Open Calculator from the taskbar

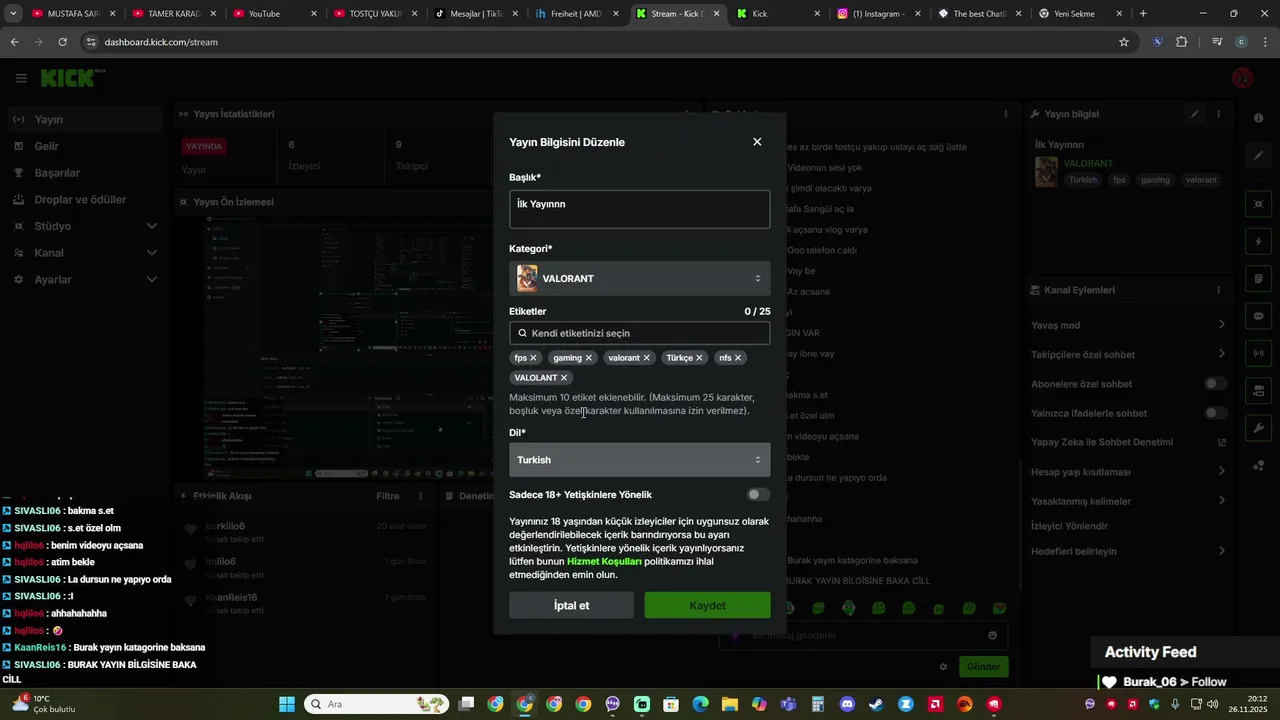tap(818, 704)
